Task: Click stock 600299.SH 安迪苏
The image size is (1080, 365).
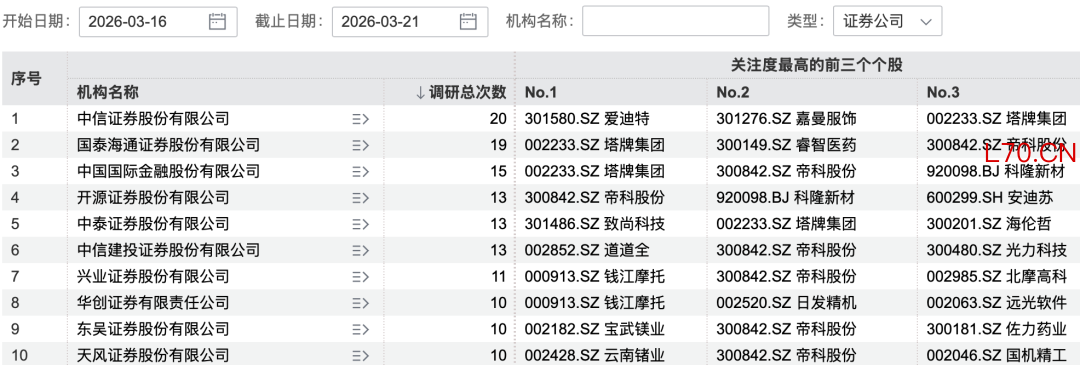Action: (989, 198)
